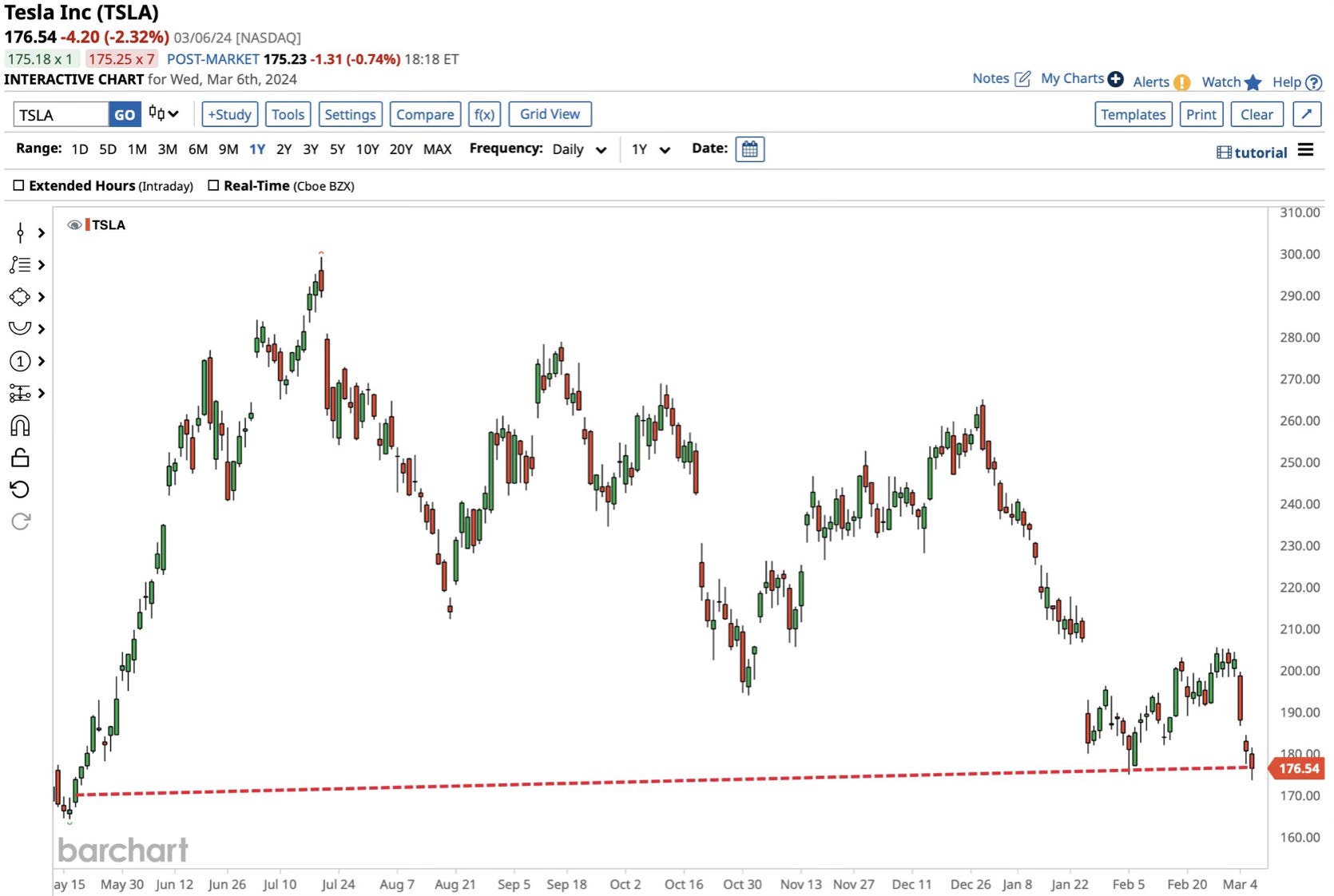This screenshot has width=1334, height=896.
Task: Add to My Charts plus icon
Action: pyautogui.click(x=1116, y=79)
